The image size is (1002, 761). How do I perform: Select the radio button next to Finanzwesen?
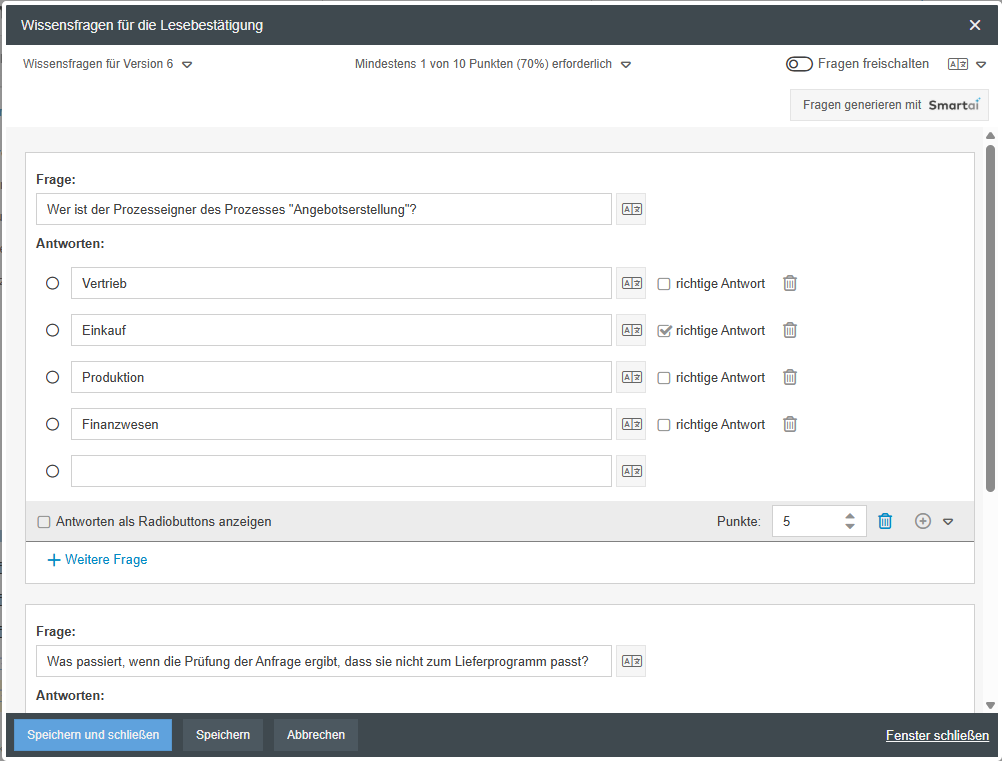pyautogui.click(x=52, y=424)
